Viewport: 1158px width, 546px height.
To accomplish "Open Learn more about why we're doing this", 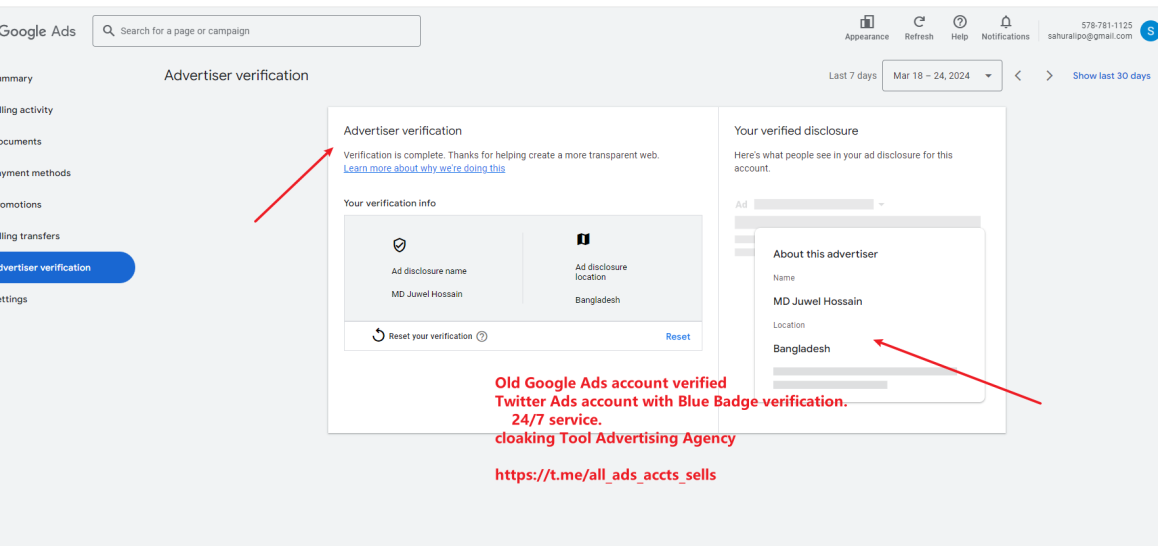I will (x=424, y=168).
